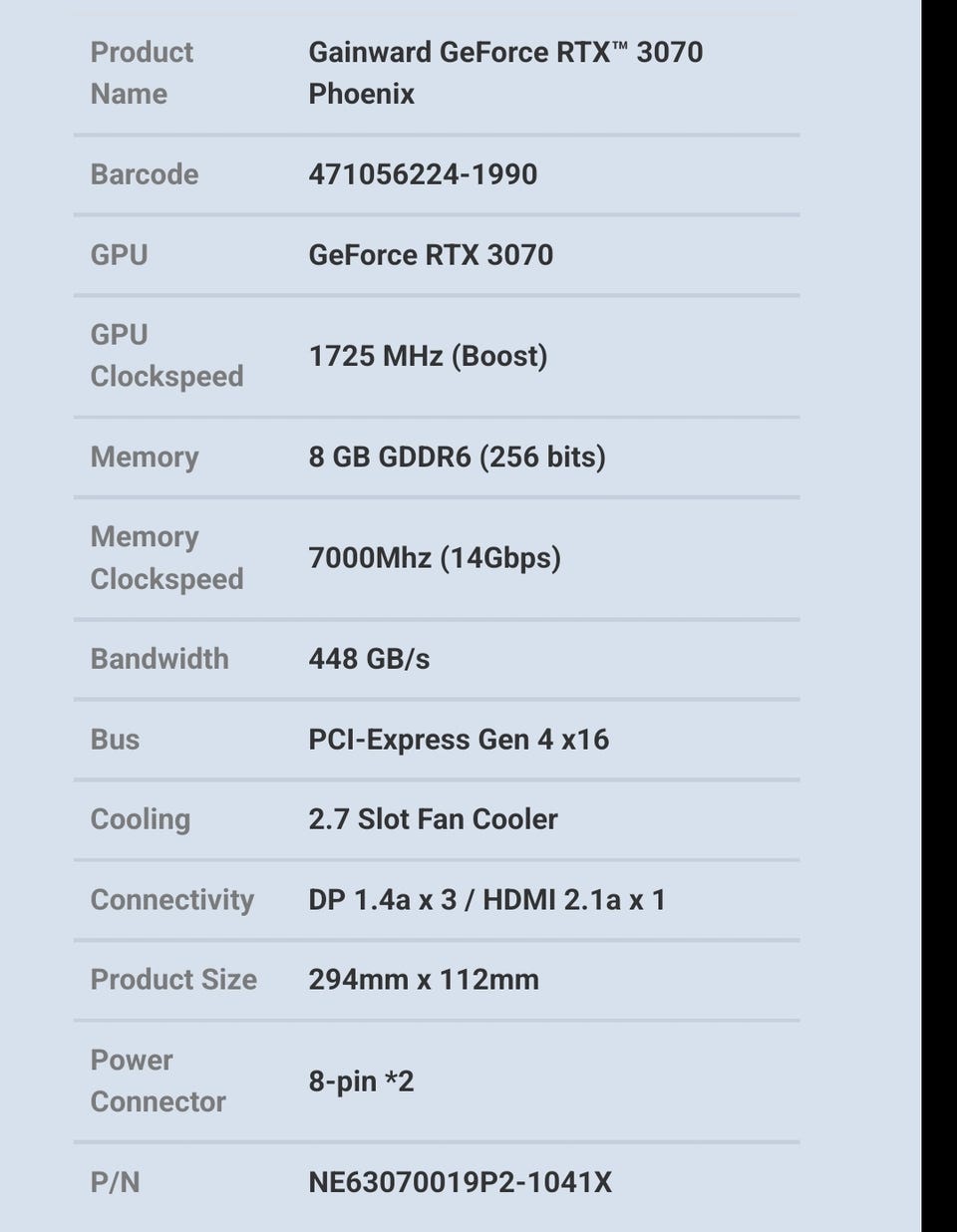The image size is (957, 1232).
Task: Click the barcode value 471056224-1990
Action: (x=423, y=174)
